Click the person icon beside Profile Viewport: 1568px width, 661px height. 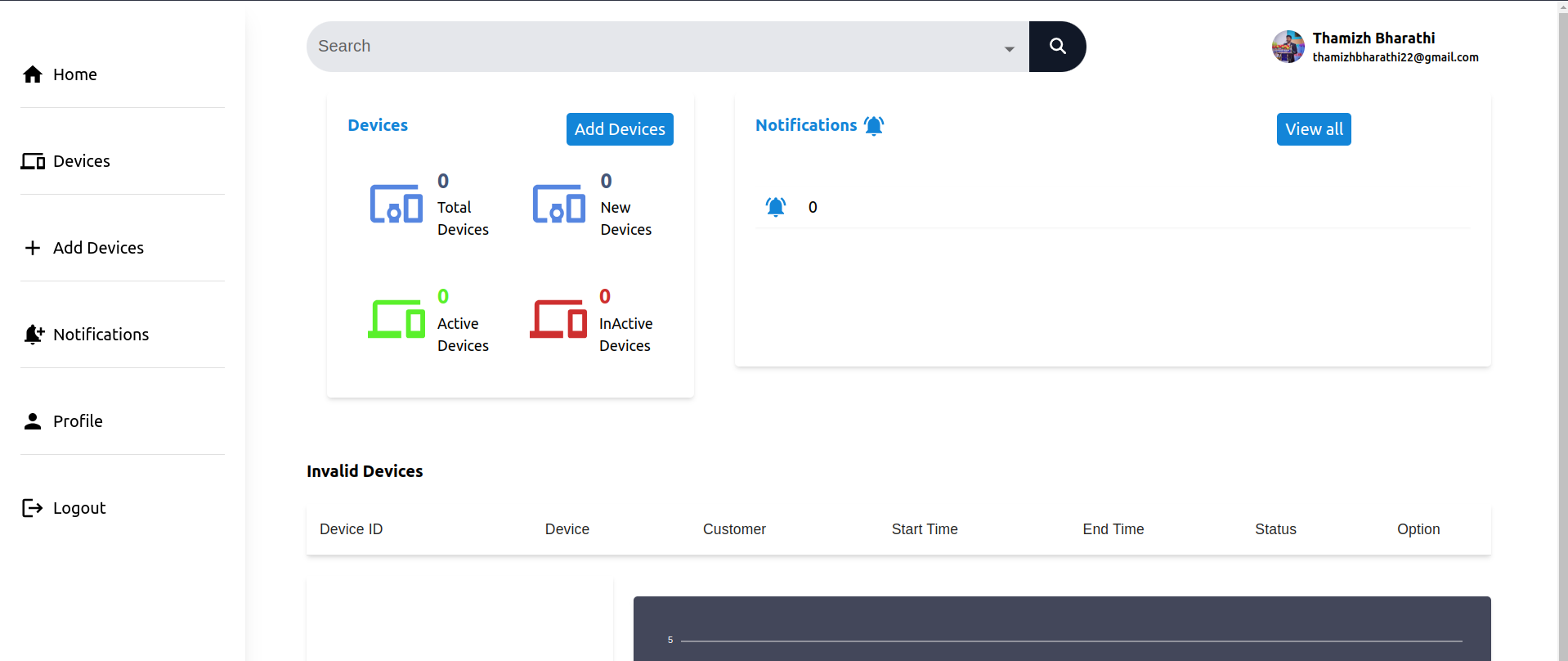pos(33,421)
